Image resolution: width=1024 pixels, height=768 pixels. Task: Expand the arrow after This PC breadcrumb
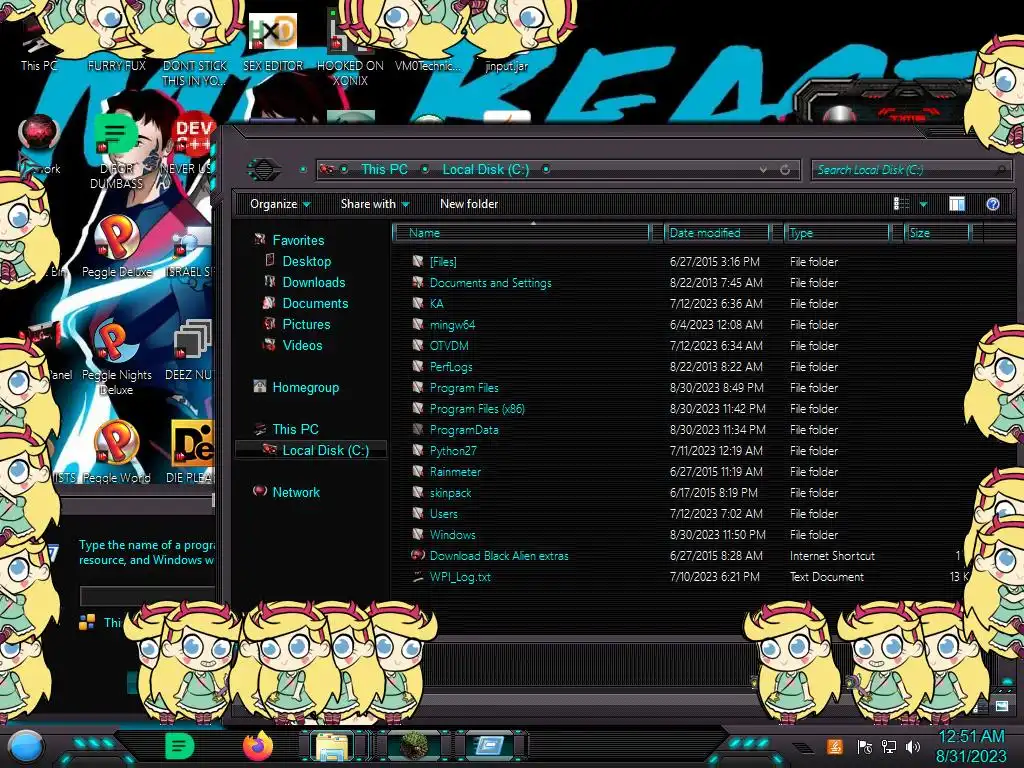tap(425, 169)
